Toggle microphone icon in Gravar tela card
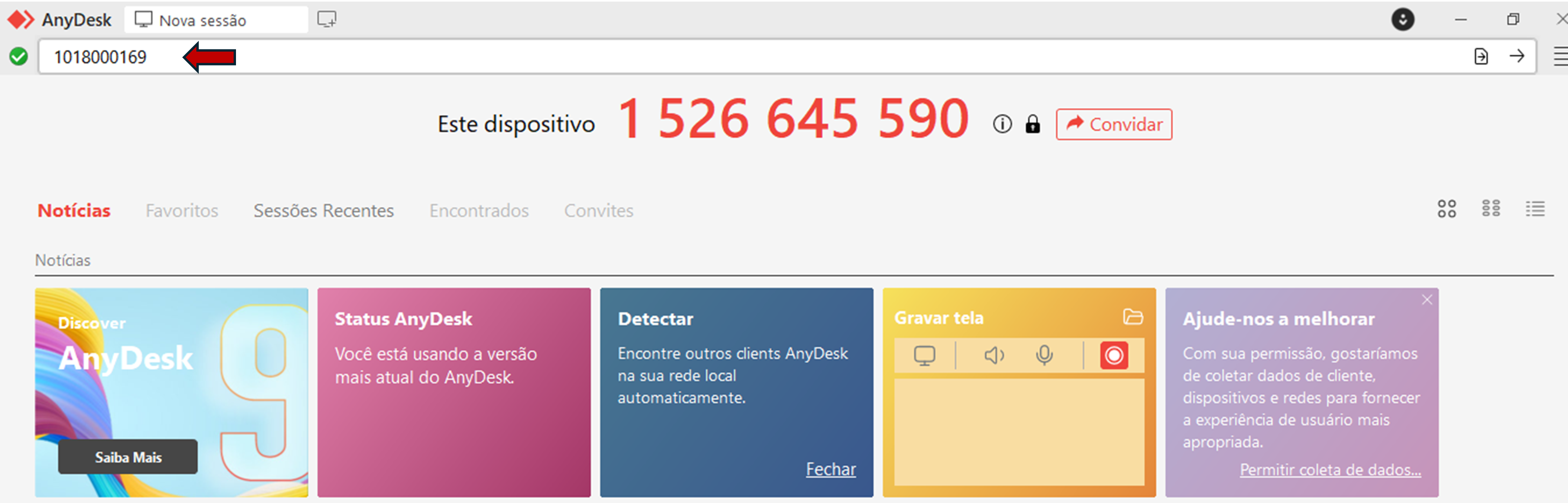 coord(1044,355)
